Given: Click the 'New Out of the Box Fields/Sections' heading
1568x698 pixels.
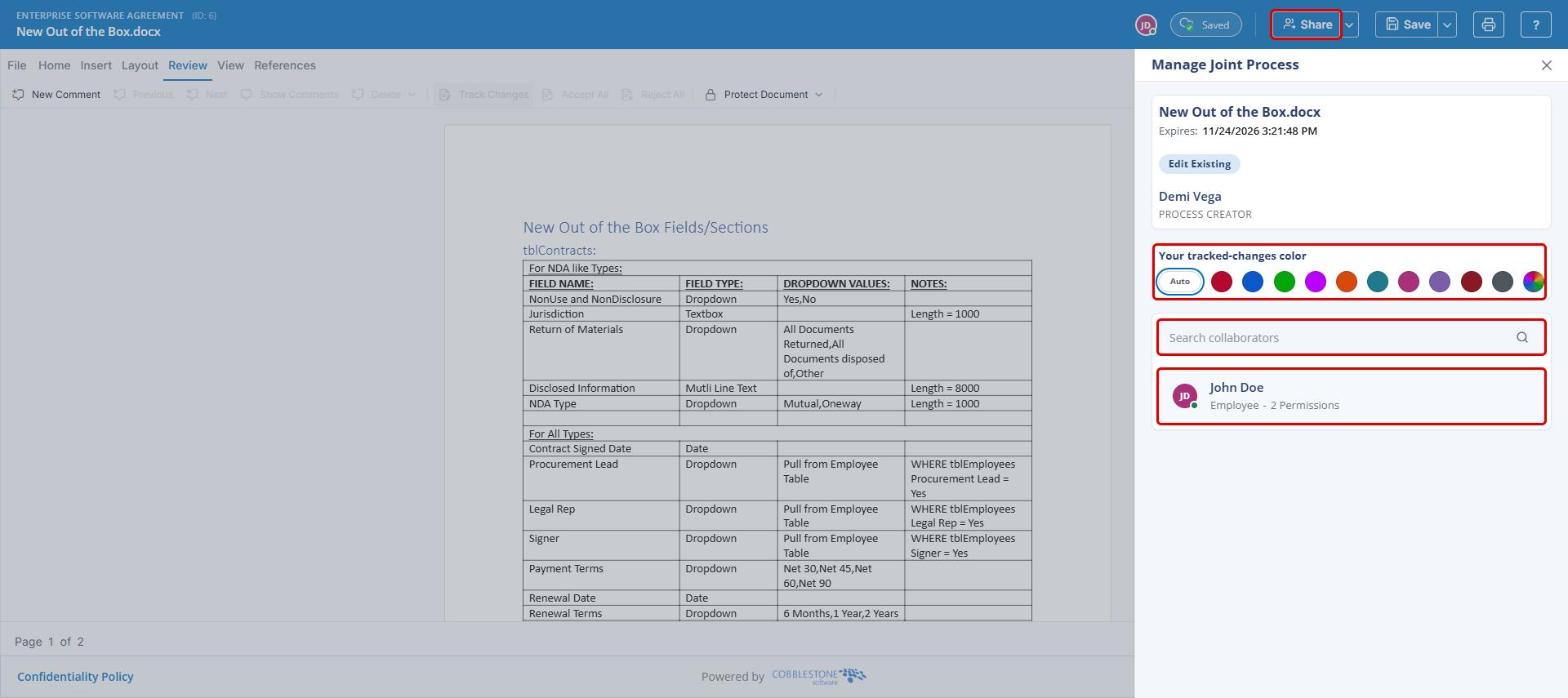Looking at the screenshot, I should point(645,227).
